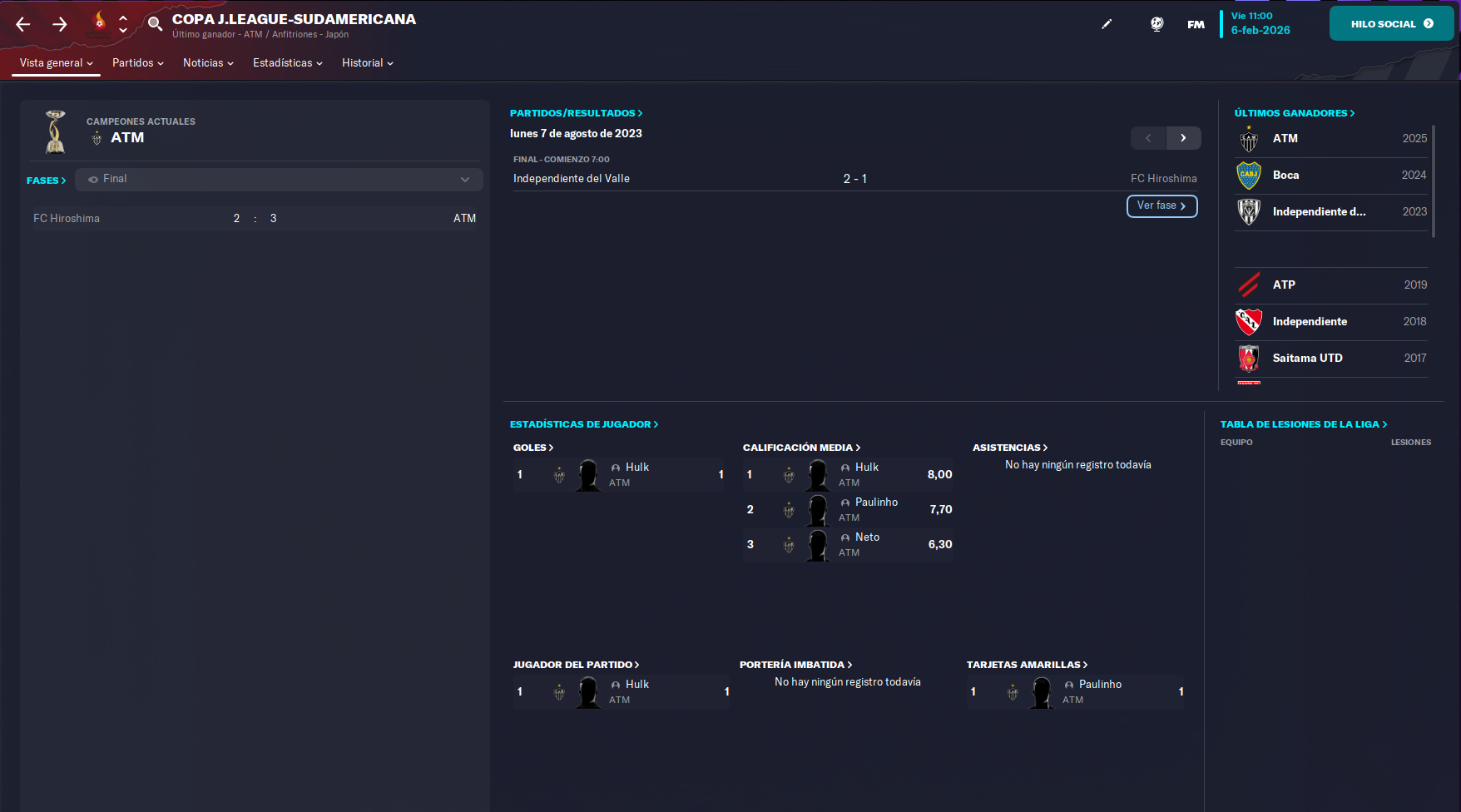The height and width of the screenshot is (812, 1461).
Task: Click Hulk's portrait in Jugador del Partido
Action: point(588,692)
